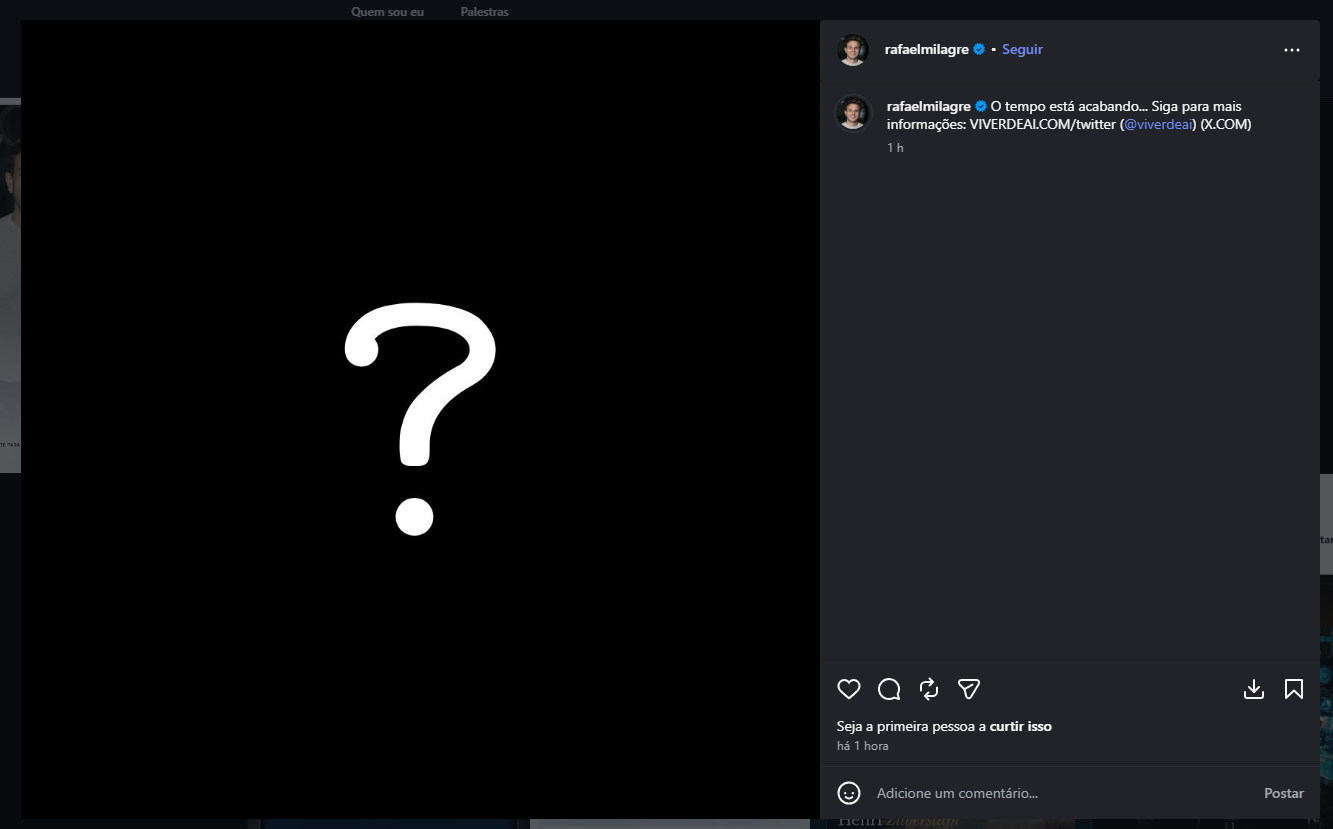Image resolution: width=1333 pixels, height=829 pixels.
Task: Click Seguir to follow rafaelmilagre
Action: pyautogui.click(x=1022, y=49)
